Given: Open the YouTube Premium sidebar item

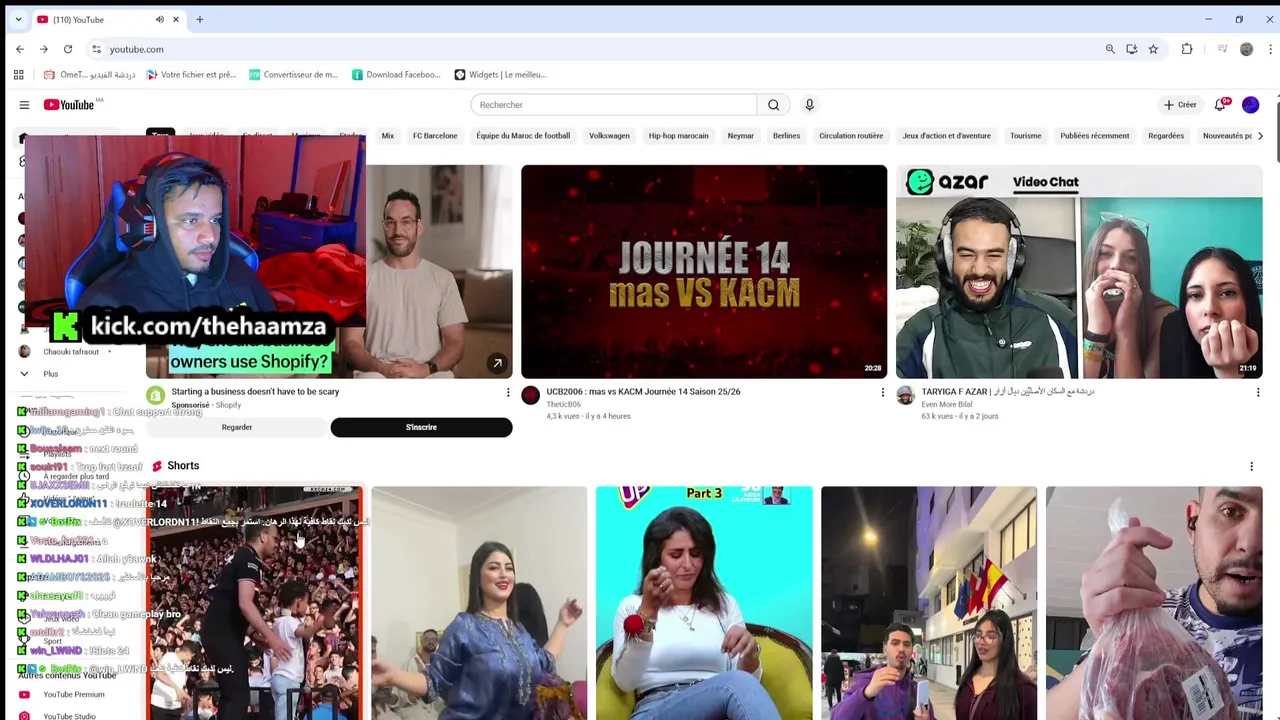Looking at the screenshot, I should 73,694.
